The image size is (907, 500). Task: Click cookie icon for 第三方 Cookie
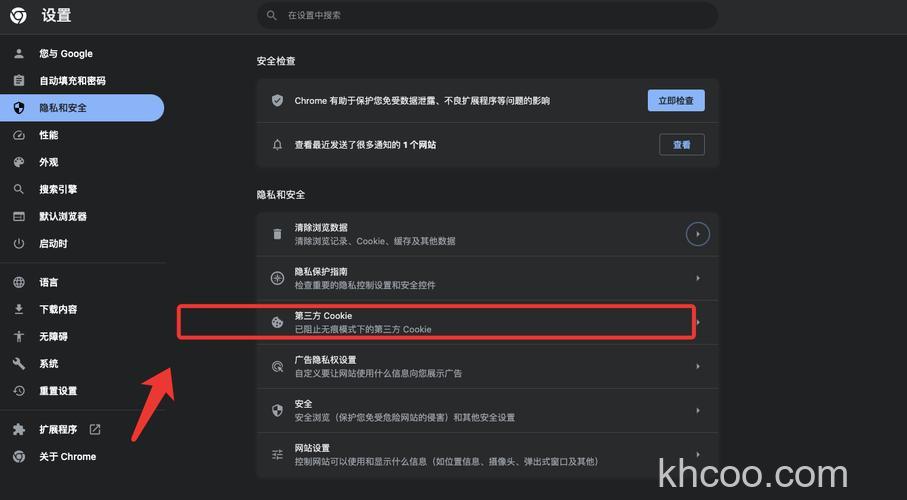coord(278,322)
